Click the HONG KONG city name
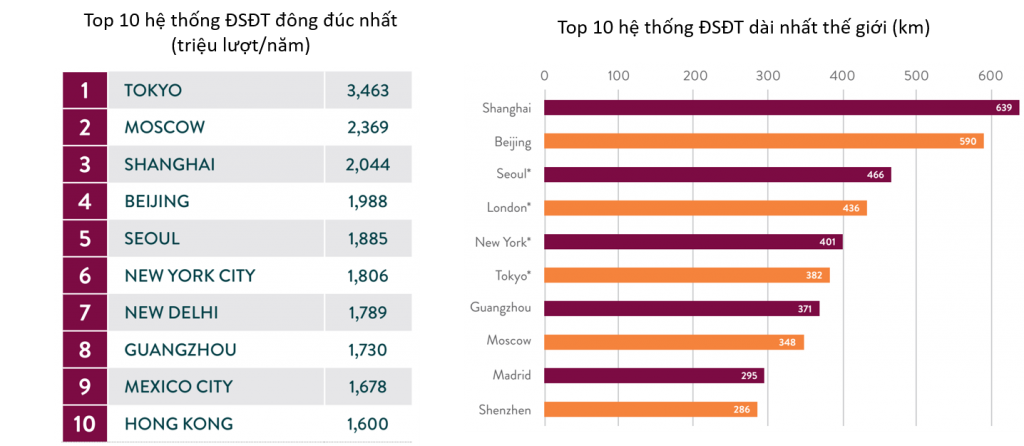The height and width of the screenshot is (446, 1024). point(178,423)
